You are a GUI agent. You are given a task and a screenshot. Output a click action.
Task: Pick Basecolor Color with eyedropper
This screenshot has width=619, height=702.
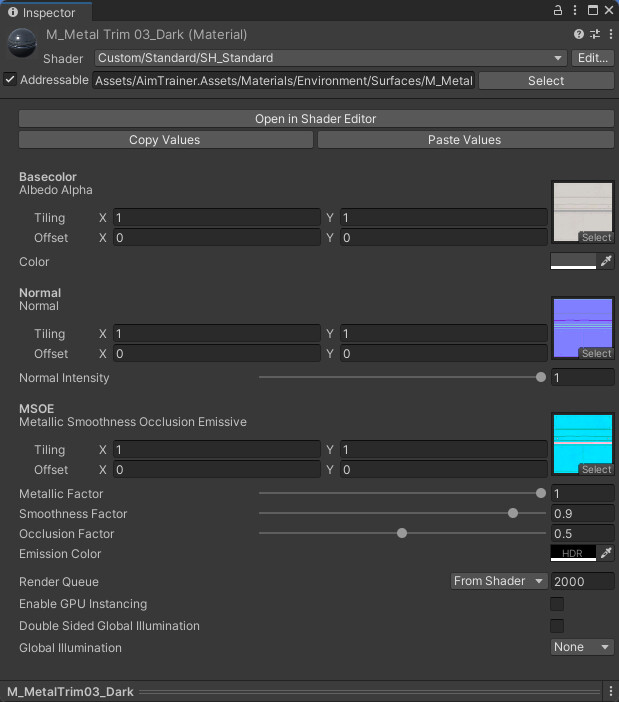tap(606, 261)
